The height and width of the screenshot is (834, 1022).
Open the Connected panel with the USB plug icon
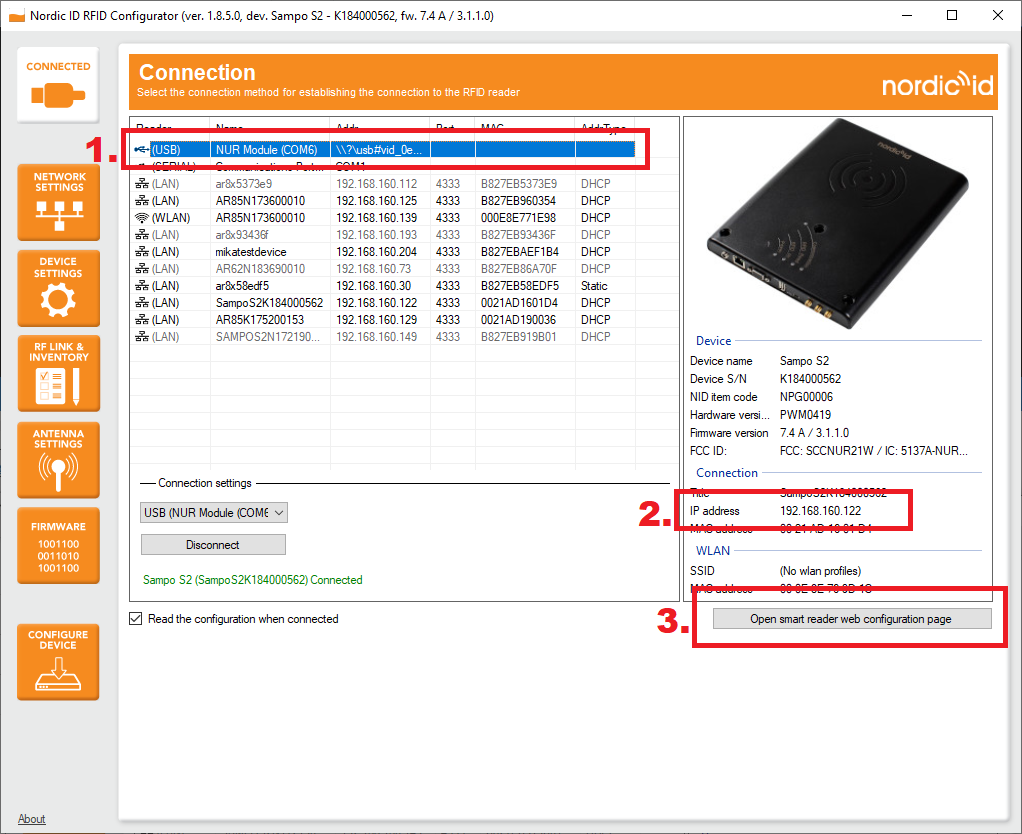coord(58,85)
